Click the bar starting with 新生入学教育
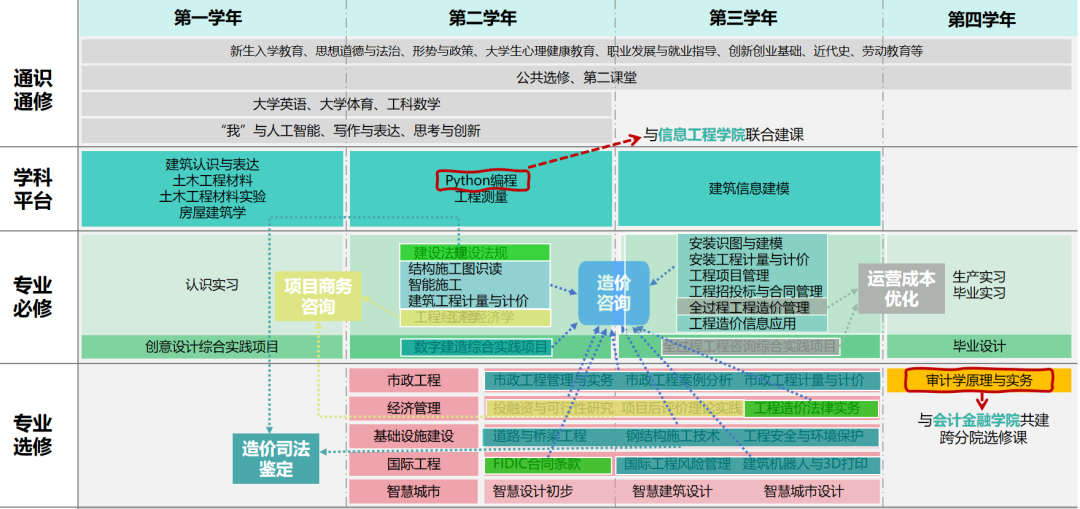The image size is (1080, 509). coord(576,51)
